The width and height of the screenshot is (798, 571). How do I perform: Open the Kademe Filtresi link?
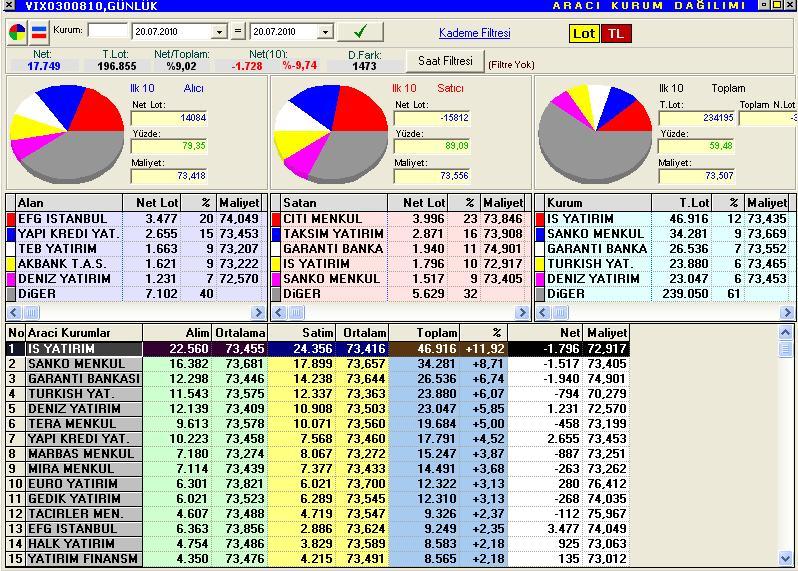click(474, 33)
